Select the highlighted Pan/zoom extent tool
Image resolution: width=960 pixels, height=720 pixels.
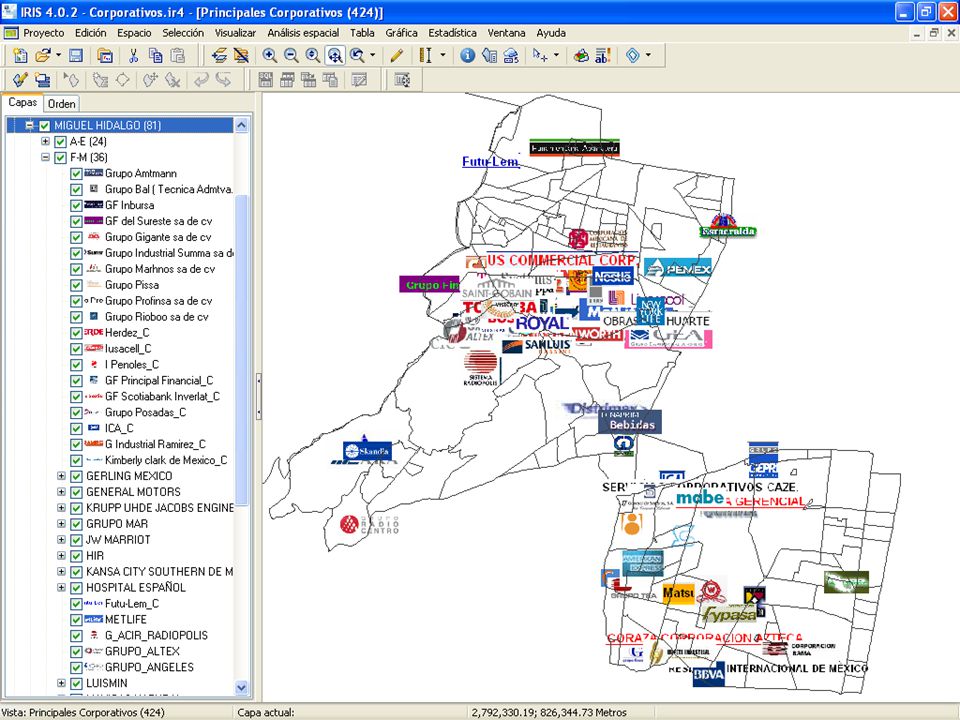click(x=335, y=56)
